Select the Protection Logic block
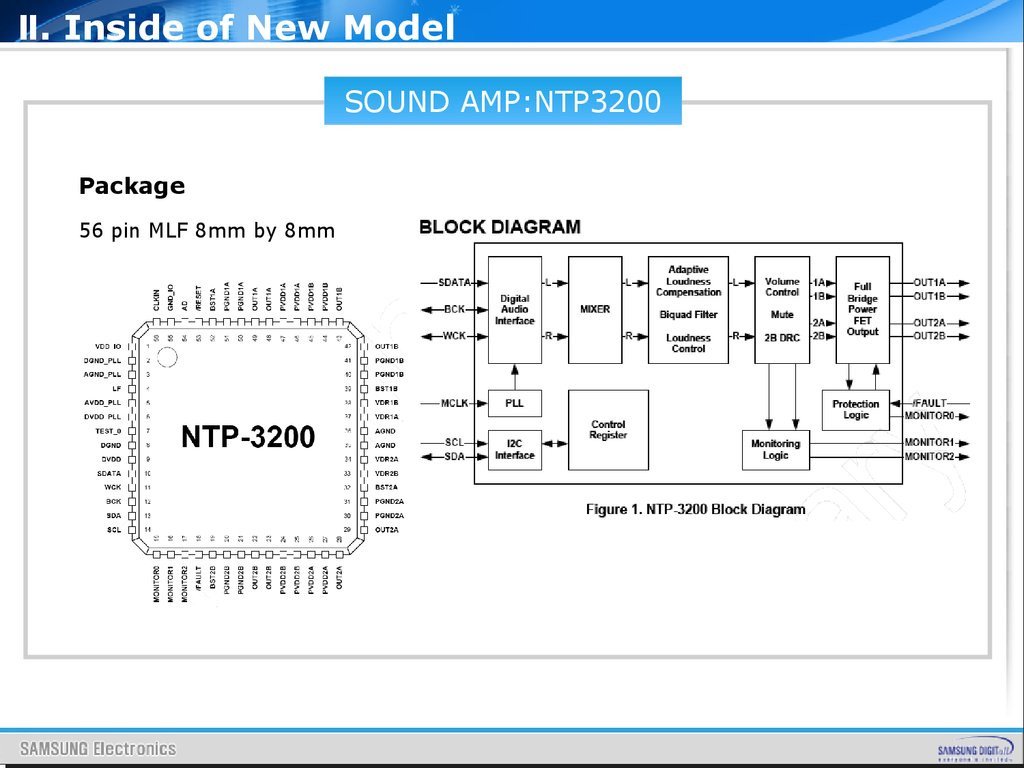 [855, 410]
